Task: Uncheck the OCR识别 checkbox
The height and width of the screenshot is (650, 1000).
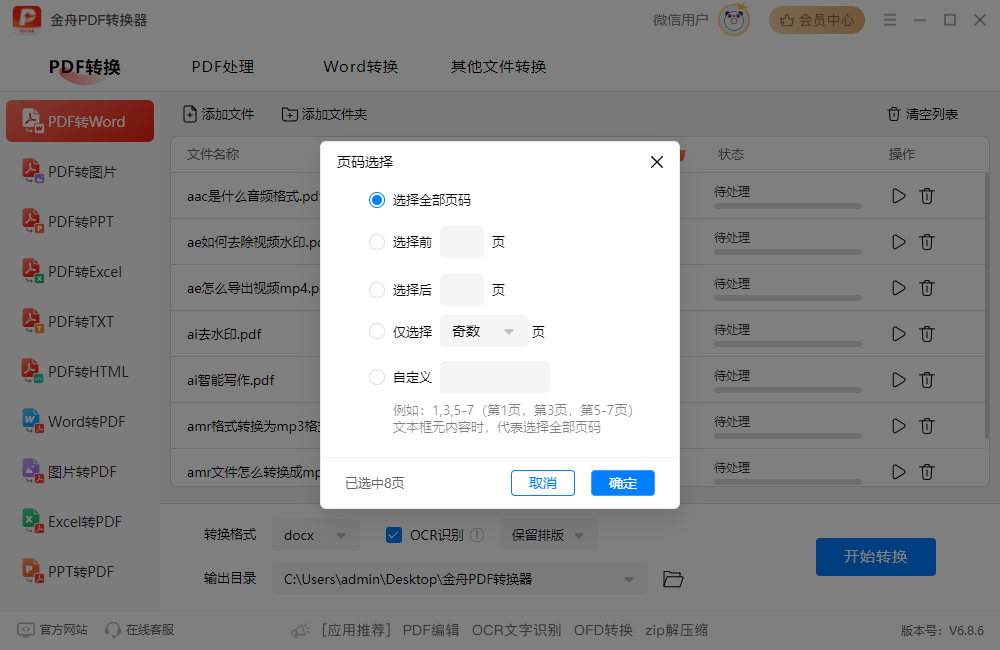Action: pos(393,535)
